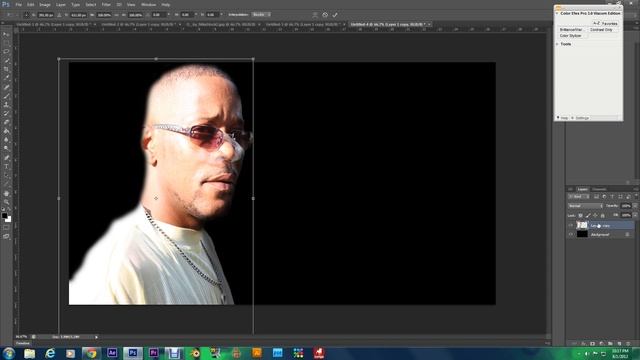Viewport: 640px width, 360px height.
Task: Select the Dodge tool
Action: coord(6,148)
